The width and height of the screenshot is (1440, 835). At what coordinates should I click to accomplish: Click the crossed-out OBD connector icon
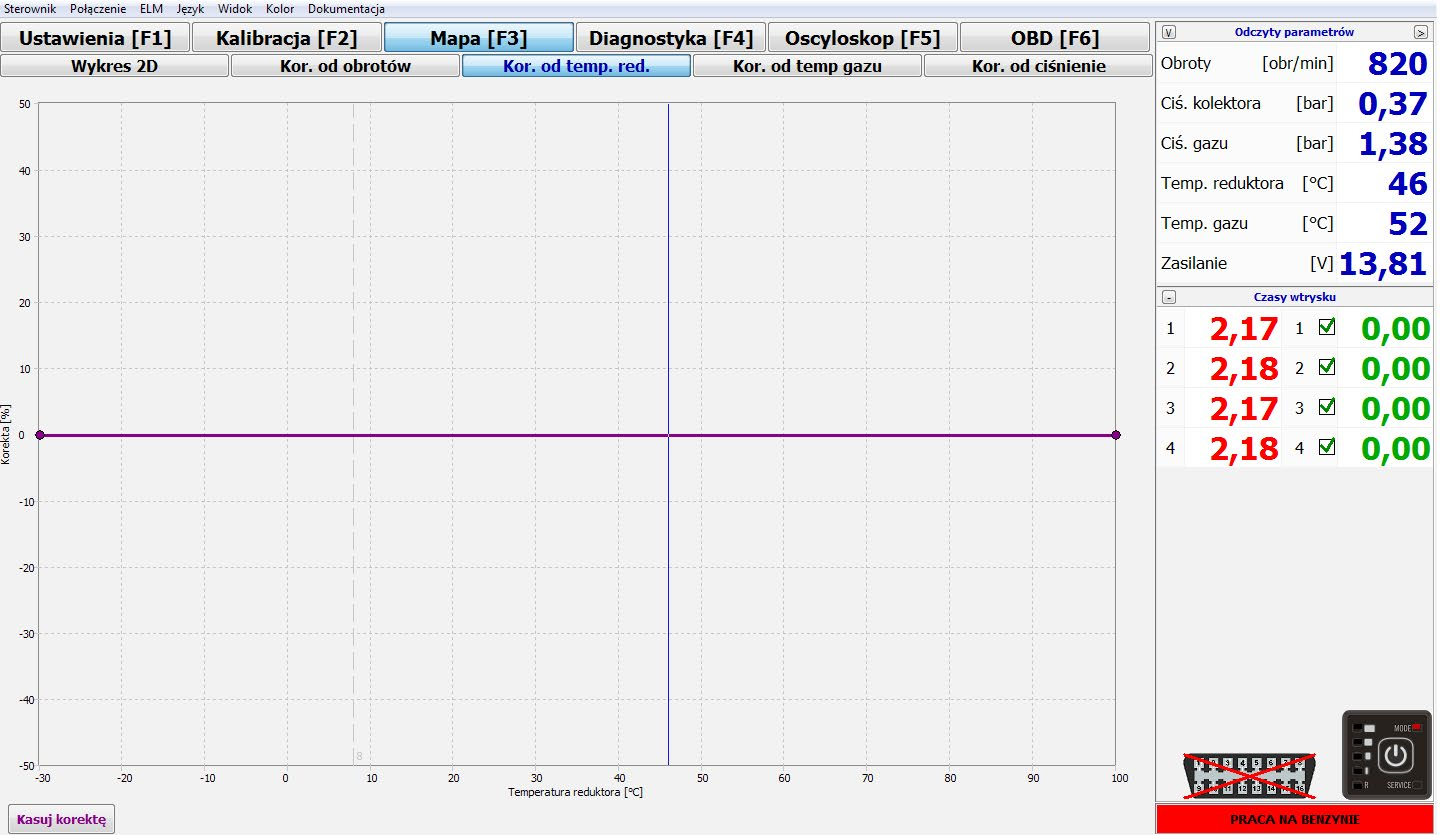[x=1250, y=775]
